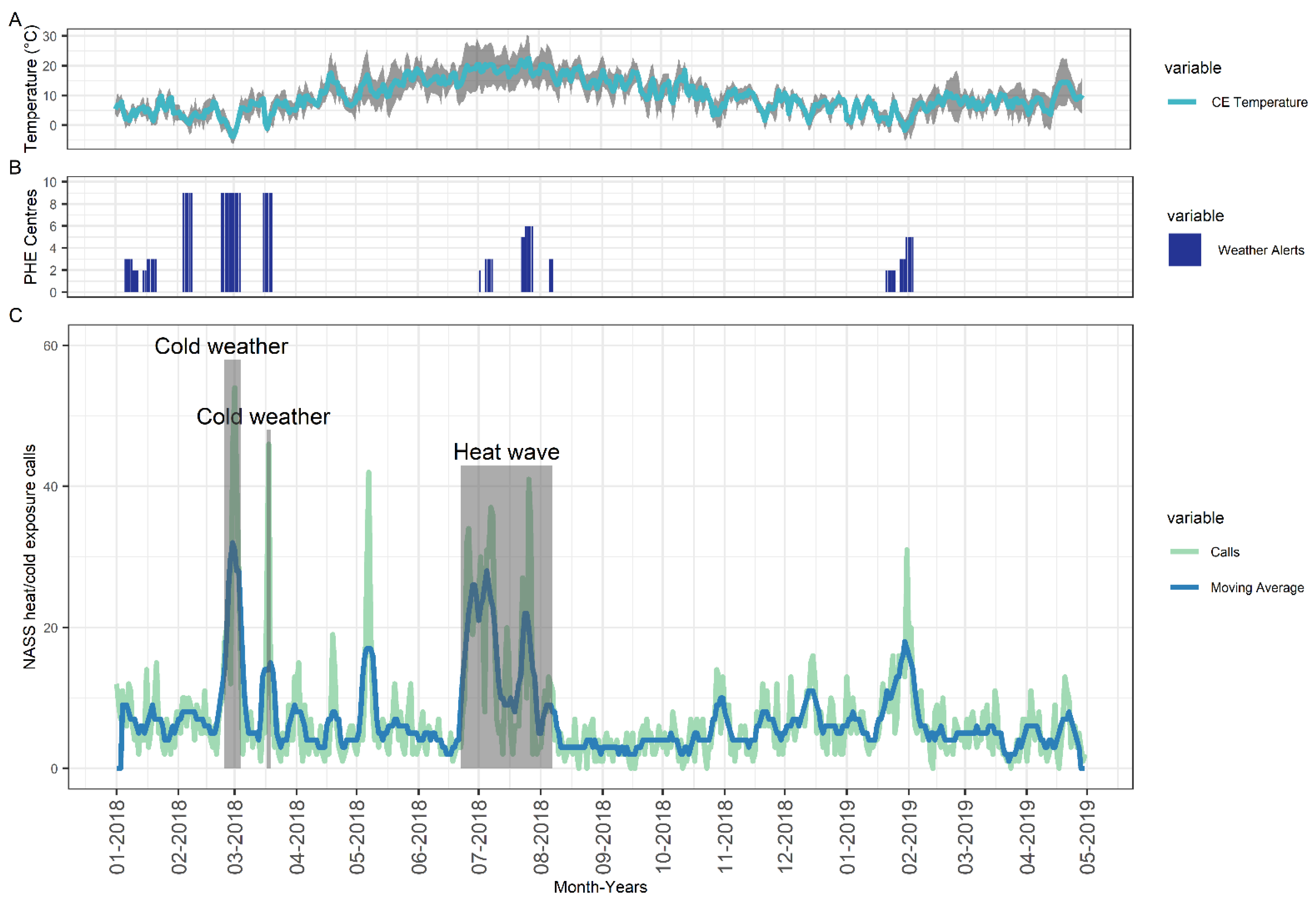The height and width of the screenshot is (903, 1316).
Task: Click the panel B letter label
Action: click(x=15, y=168)
